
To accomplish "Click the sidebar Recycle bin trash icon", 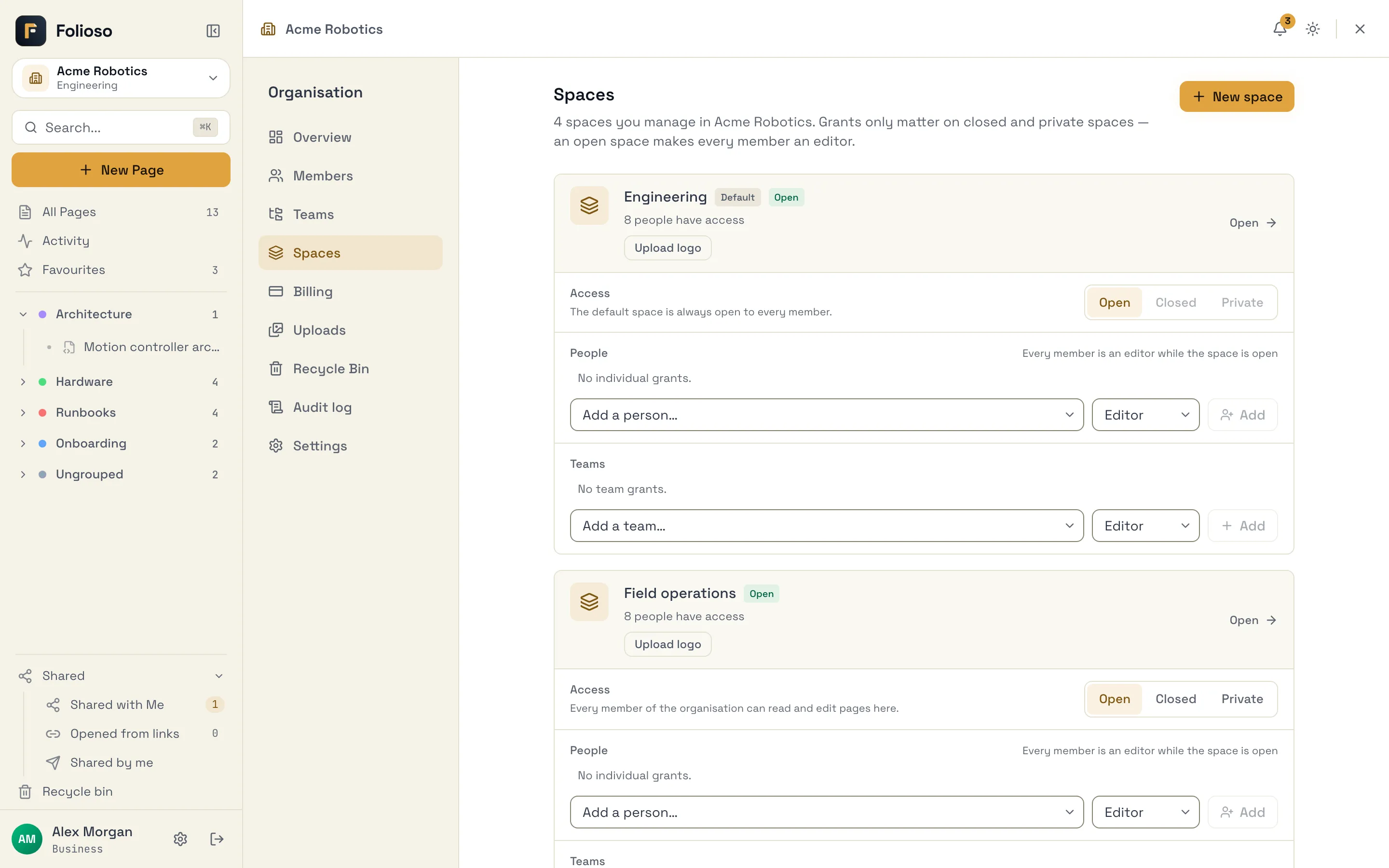I will click(x=25, y=792).
